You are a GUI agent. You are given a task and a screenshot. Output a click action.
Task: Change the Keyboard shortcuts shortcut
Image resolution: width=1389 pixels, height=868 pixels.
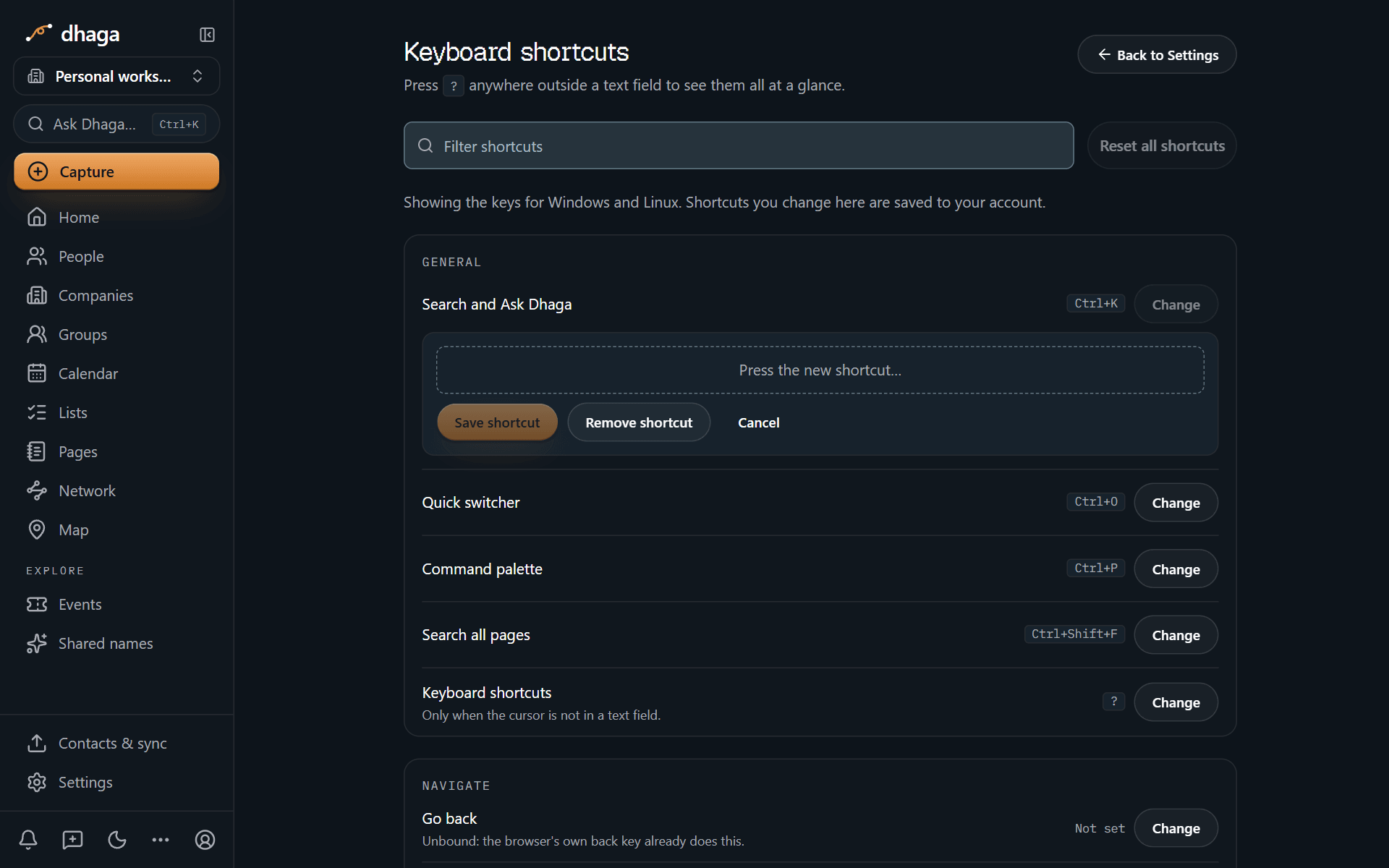coord(1176,702)
